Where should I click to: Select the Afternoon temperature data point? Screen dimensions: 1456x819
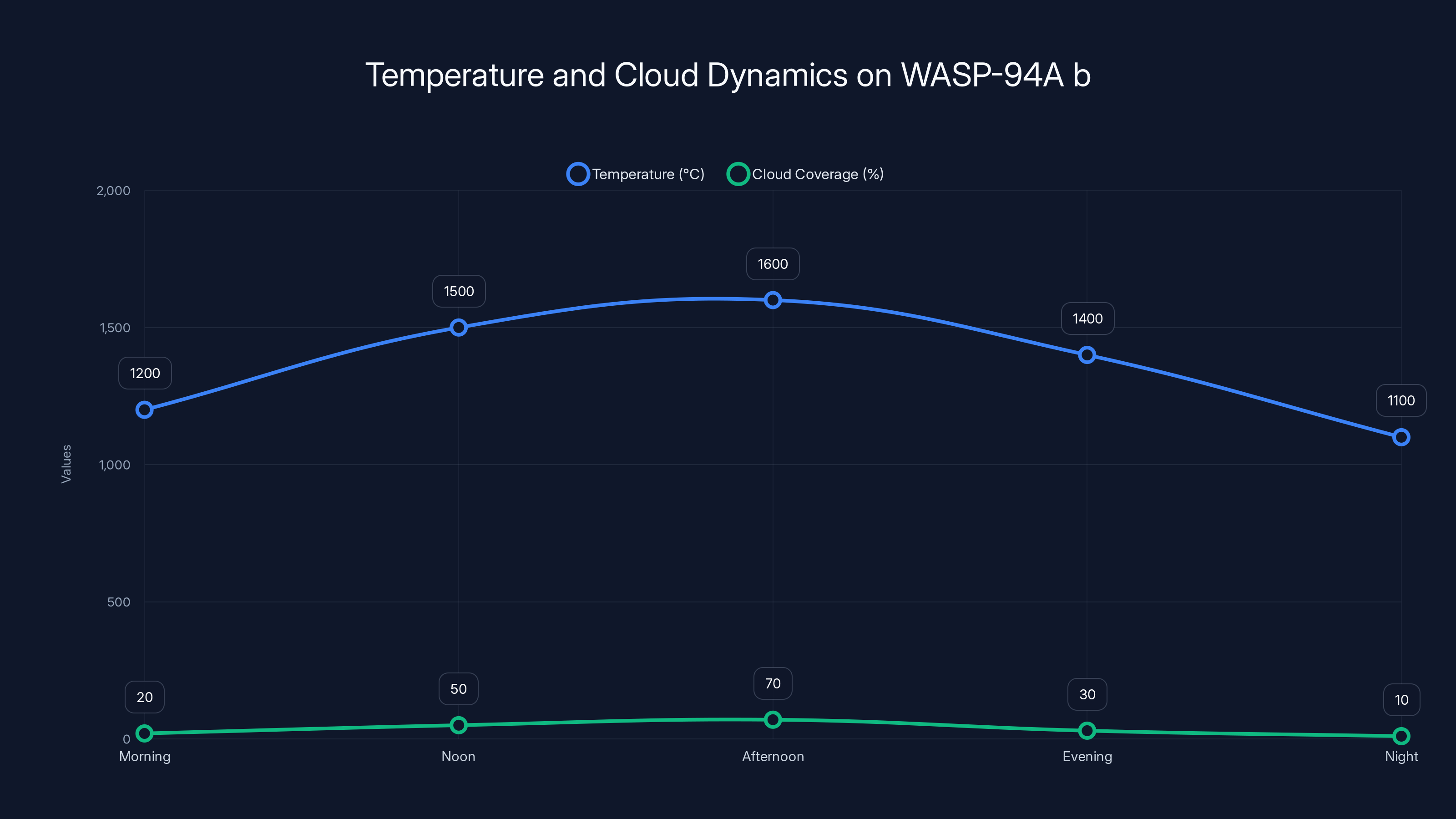click(773, 300)
